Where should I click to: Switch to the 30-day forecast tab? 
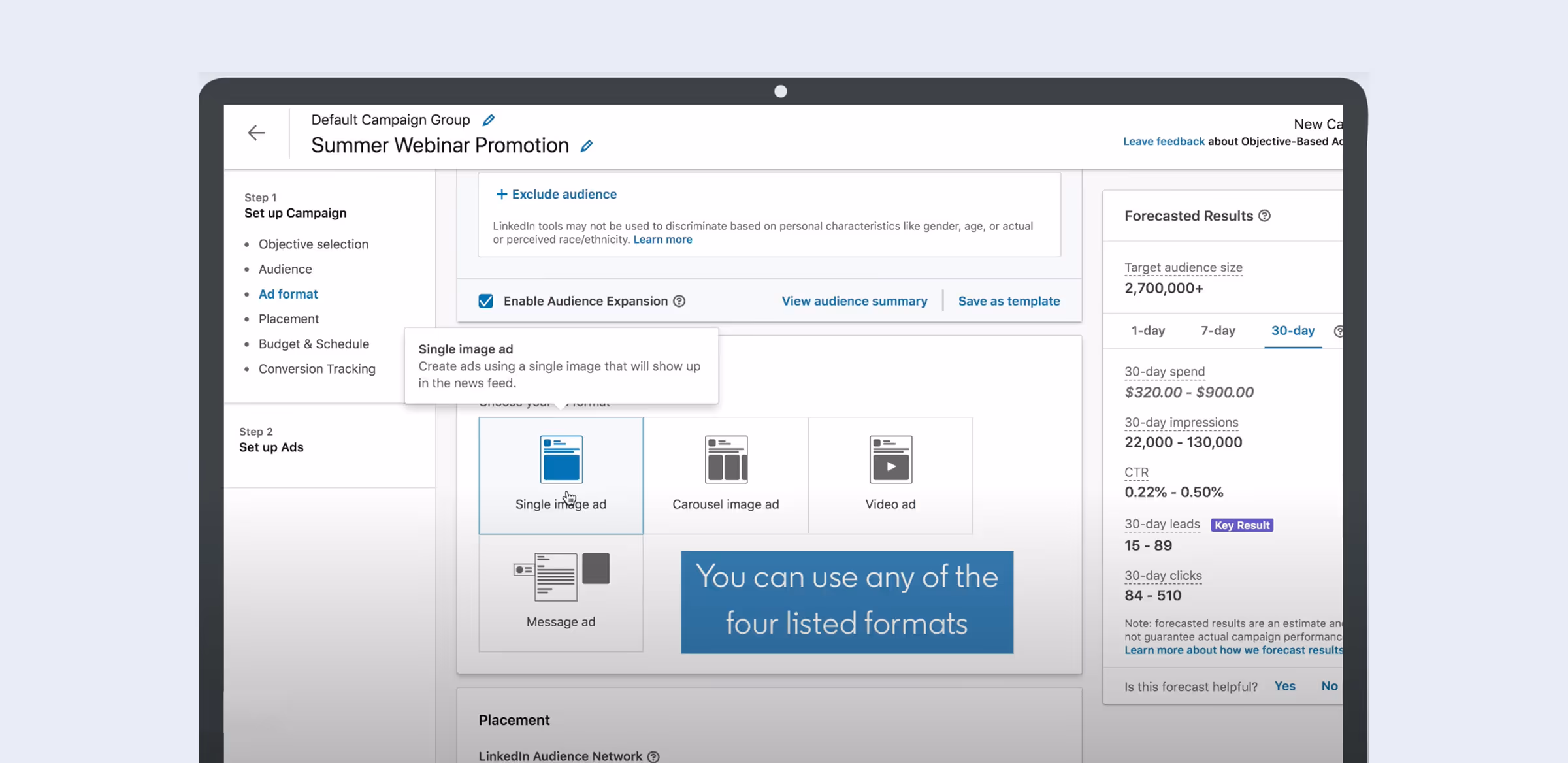(x=1292, y=331)
